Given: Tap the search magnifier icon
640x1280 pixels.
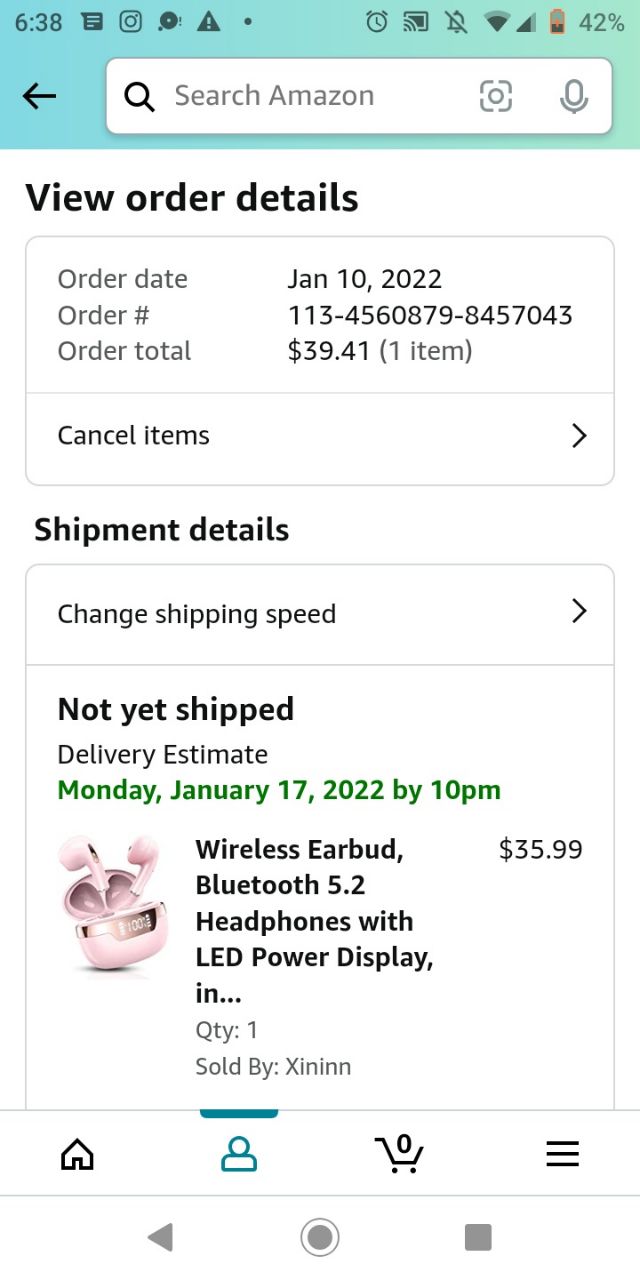Looking at the screenshot, I should pos(140,96).
